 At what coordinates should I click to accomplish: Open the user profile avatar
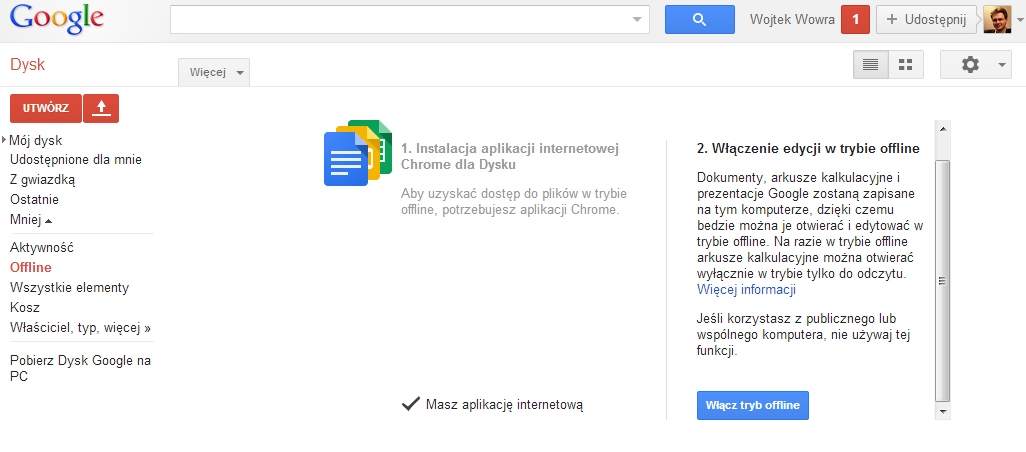tap(997, 20)
